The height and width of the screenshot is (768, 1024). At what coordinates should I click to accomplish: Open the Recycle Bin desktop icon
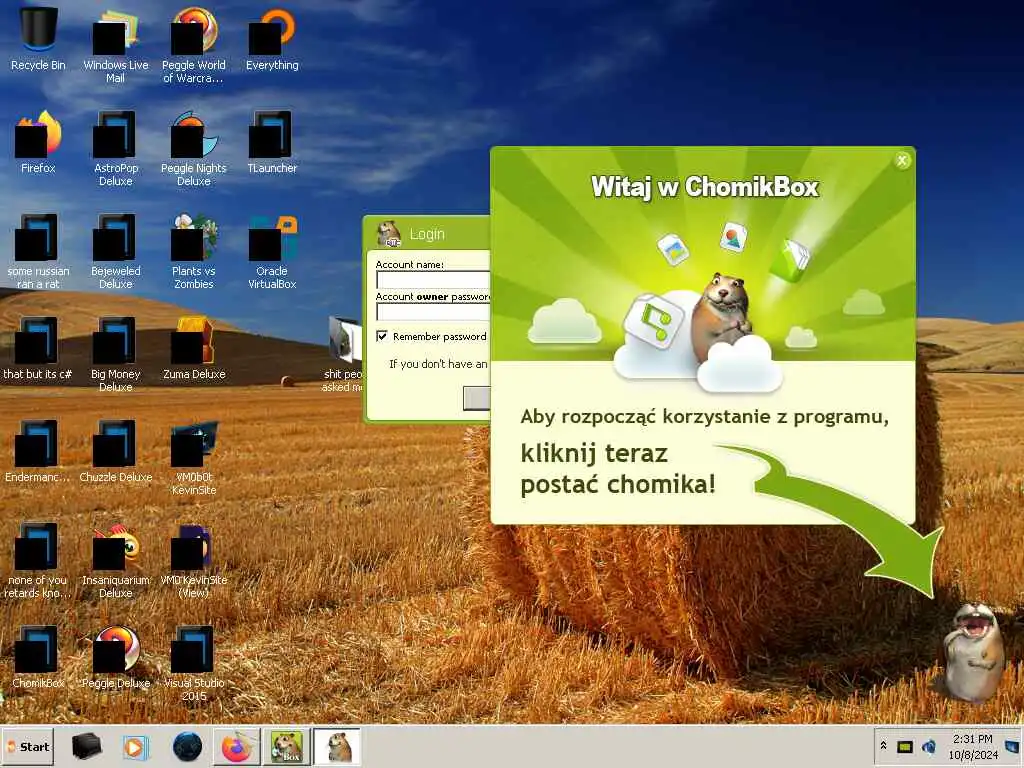(38, 38)
